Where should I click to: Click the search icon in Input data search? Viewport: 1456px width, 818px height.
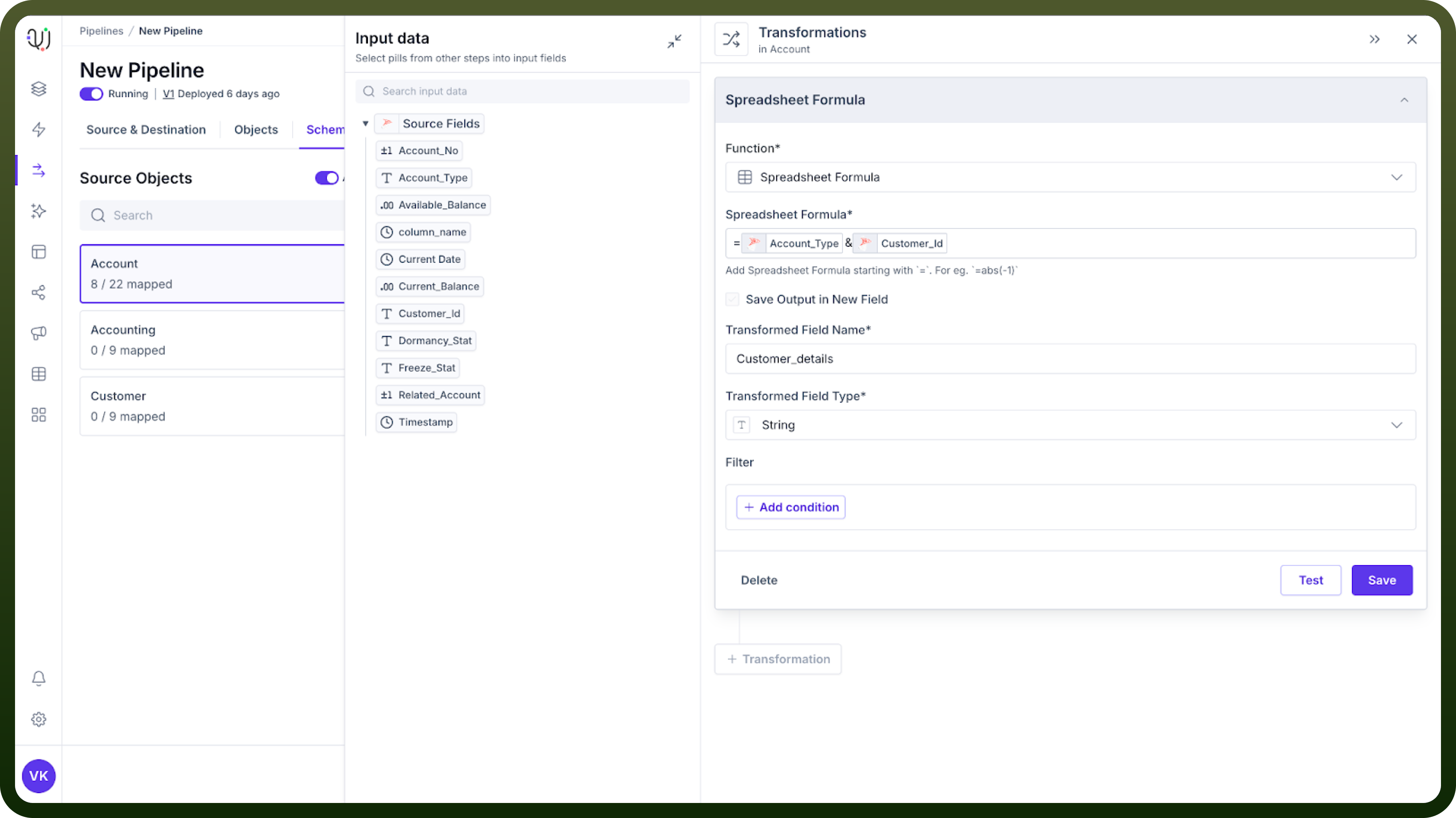pos(369,91)
